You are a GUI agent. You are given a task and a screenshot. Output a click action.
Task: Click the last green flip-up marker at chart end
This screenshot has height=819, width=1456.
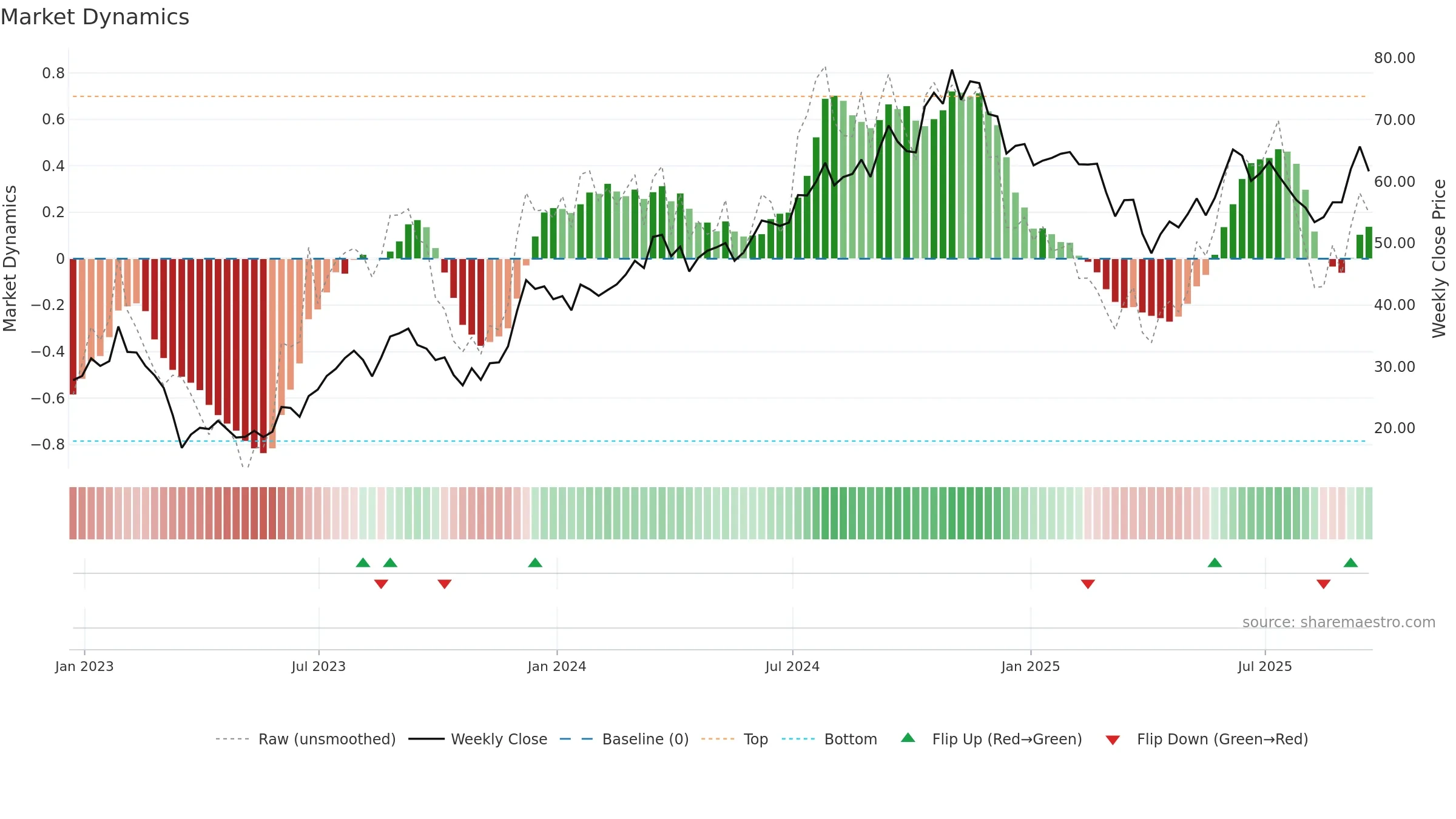[x=1350, y=562]
